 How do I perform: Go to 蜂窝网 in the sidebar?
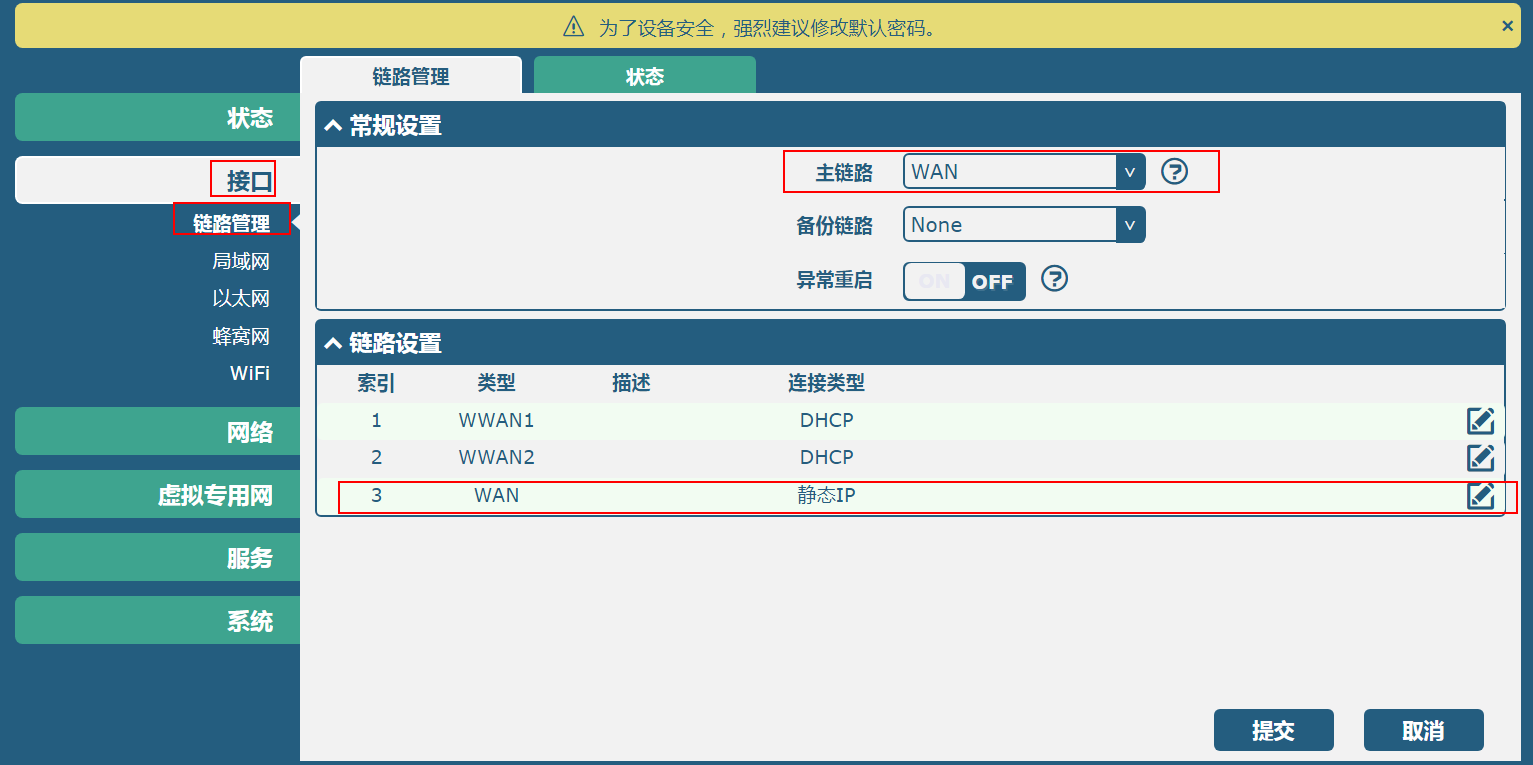tap(241, 337)
